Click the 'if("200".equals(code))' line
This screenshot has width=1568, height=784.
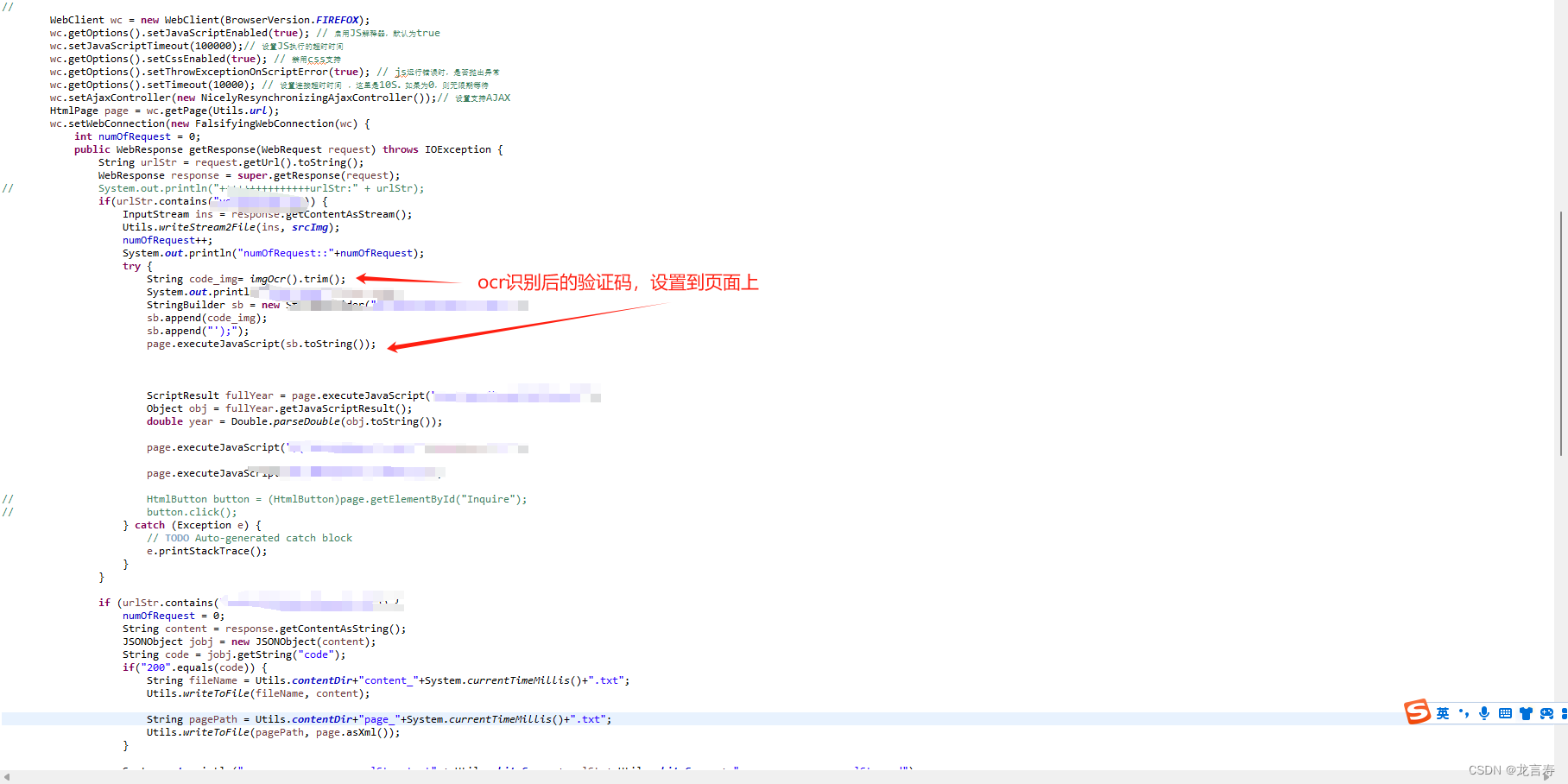pyautogui.click(x=195, y=667)
